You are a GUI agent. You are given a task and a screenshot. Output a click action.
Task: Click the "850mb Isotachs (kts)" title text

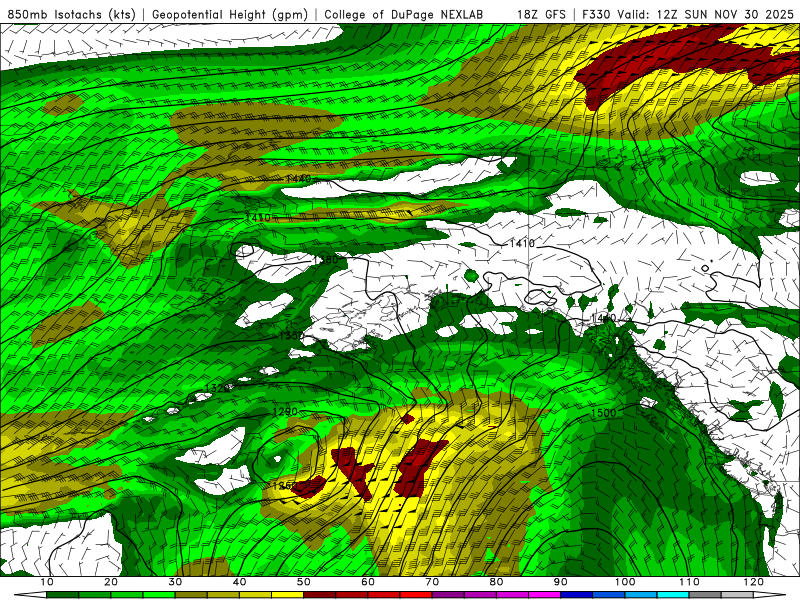[x=71, y=15]
